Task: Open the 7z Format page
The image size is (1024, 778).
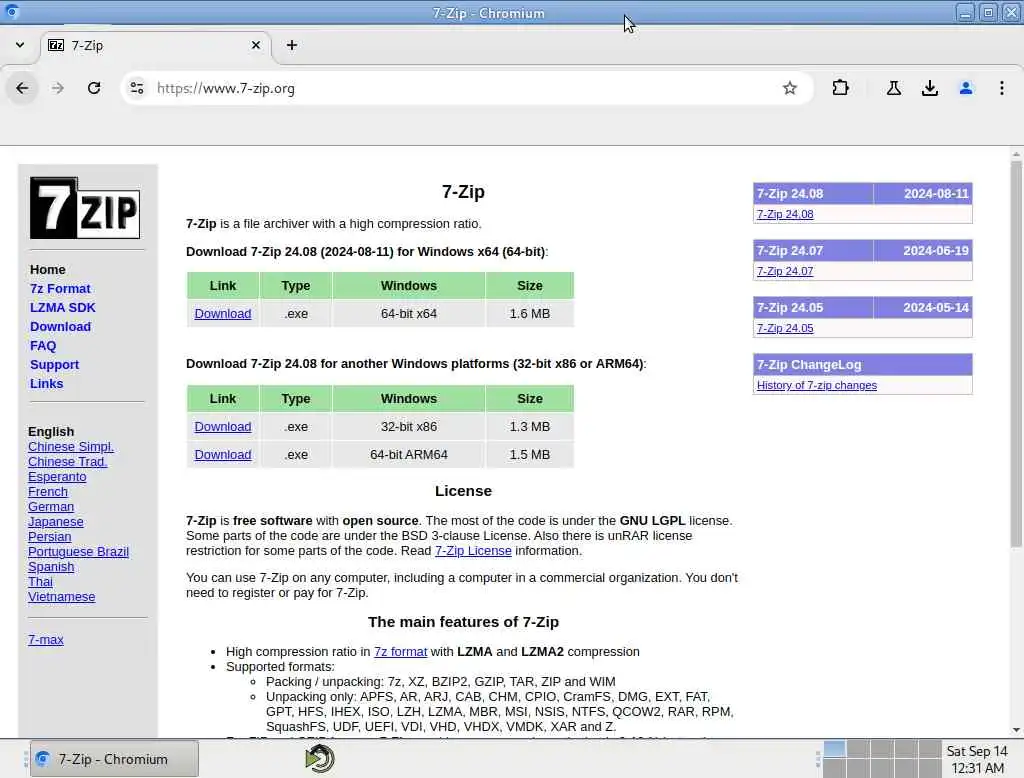Action: [60, 289]
